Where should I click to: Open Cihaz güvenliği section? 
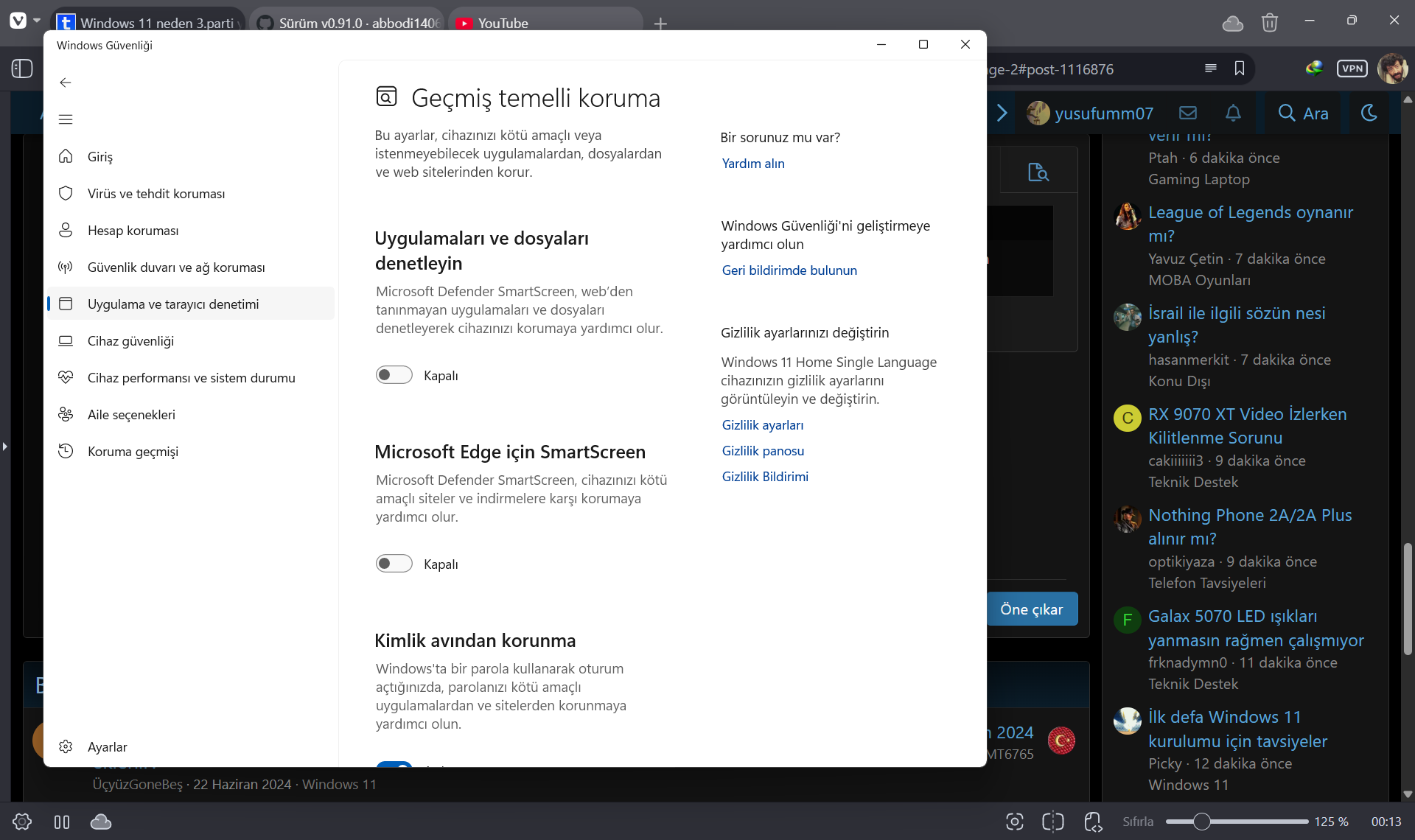(190, 340)
